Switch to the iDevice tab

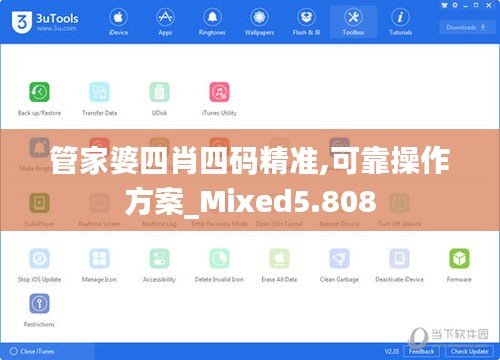point(118,22)
